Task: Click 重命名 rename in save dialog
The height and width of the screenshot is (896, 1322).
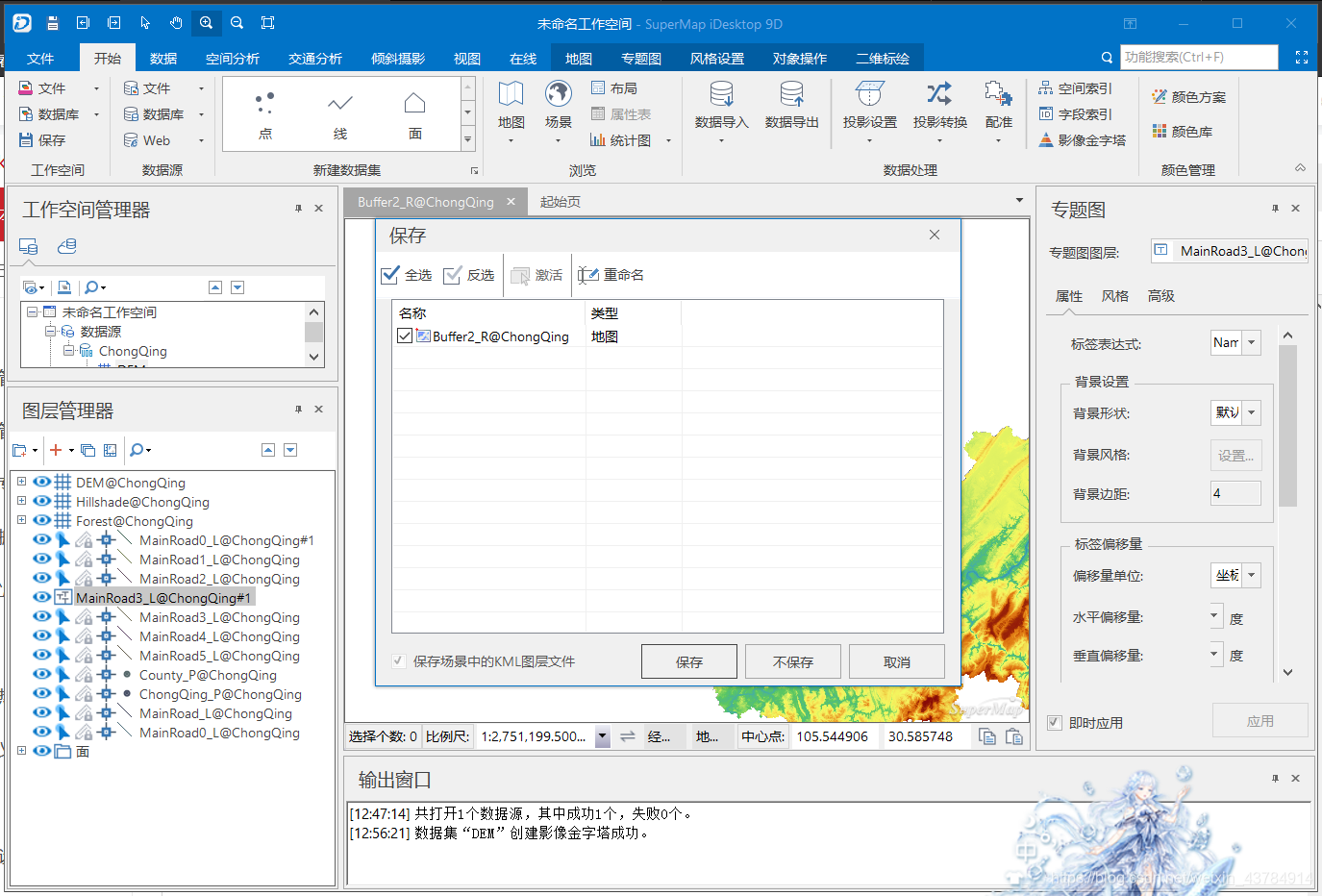Action: coord(611,275)
